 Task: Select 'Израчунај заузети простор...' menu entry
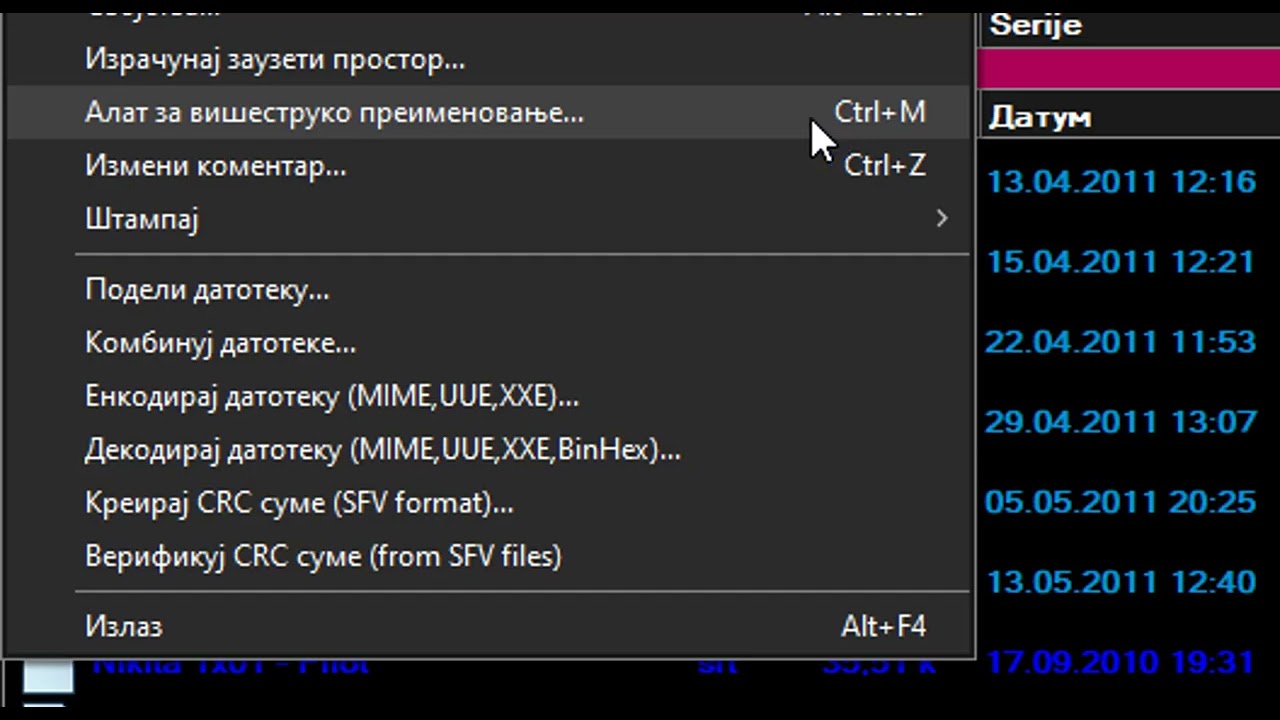pyautogui.click(x=488, y=60)
